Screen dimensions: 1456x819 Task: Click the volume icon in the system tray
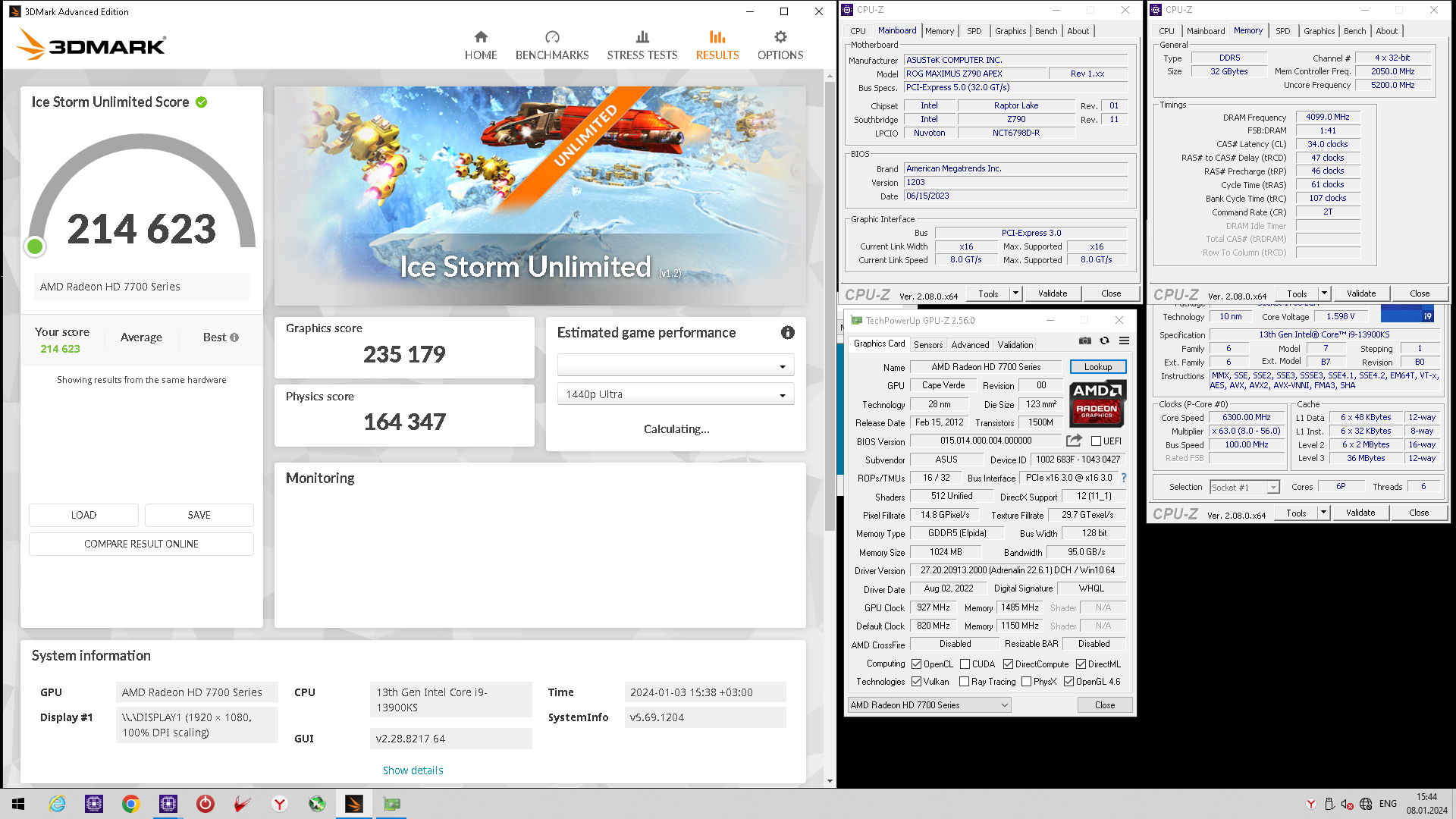[x=1347, y=804]
